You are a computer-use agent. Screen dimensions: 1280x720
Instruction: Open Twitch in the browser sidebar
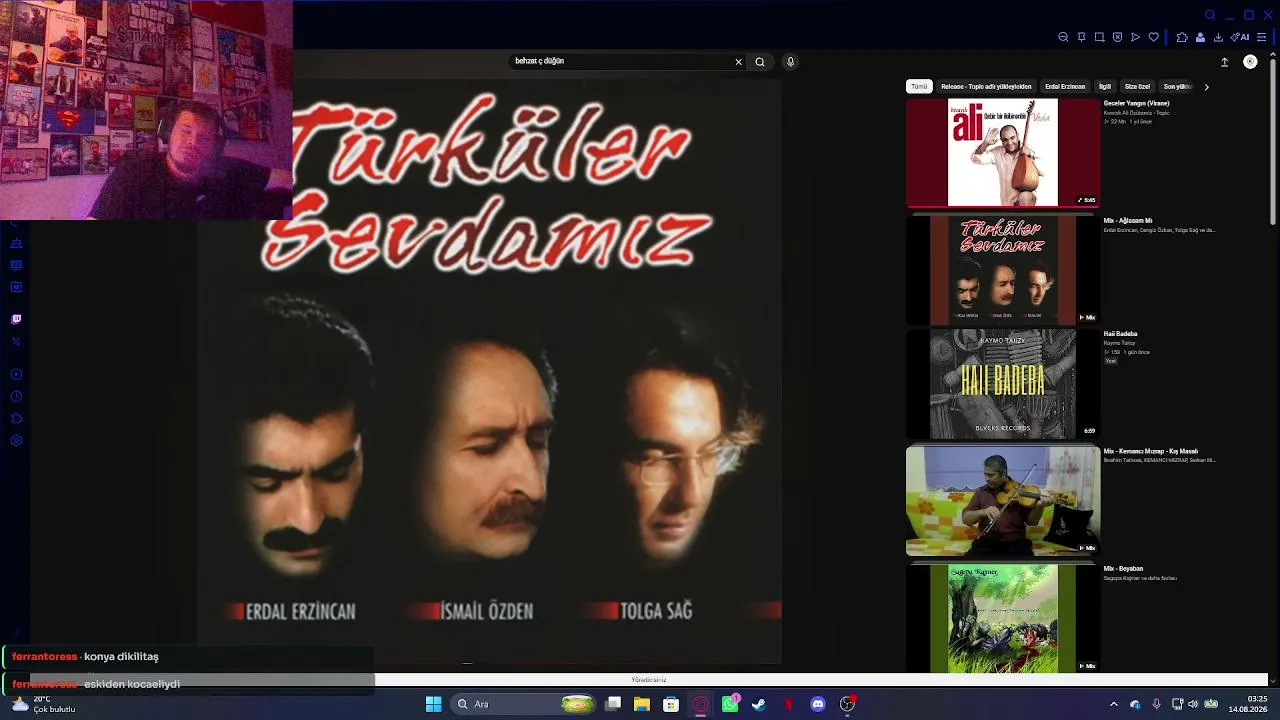tap(16, 320)
